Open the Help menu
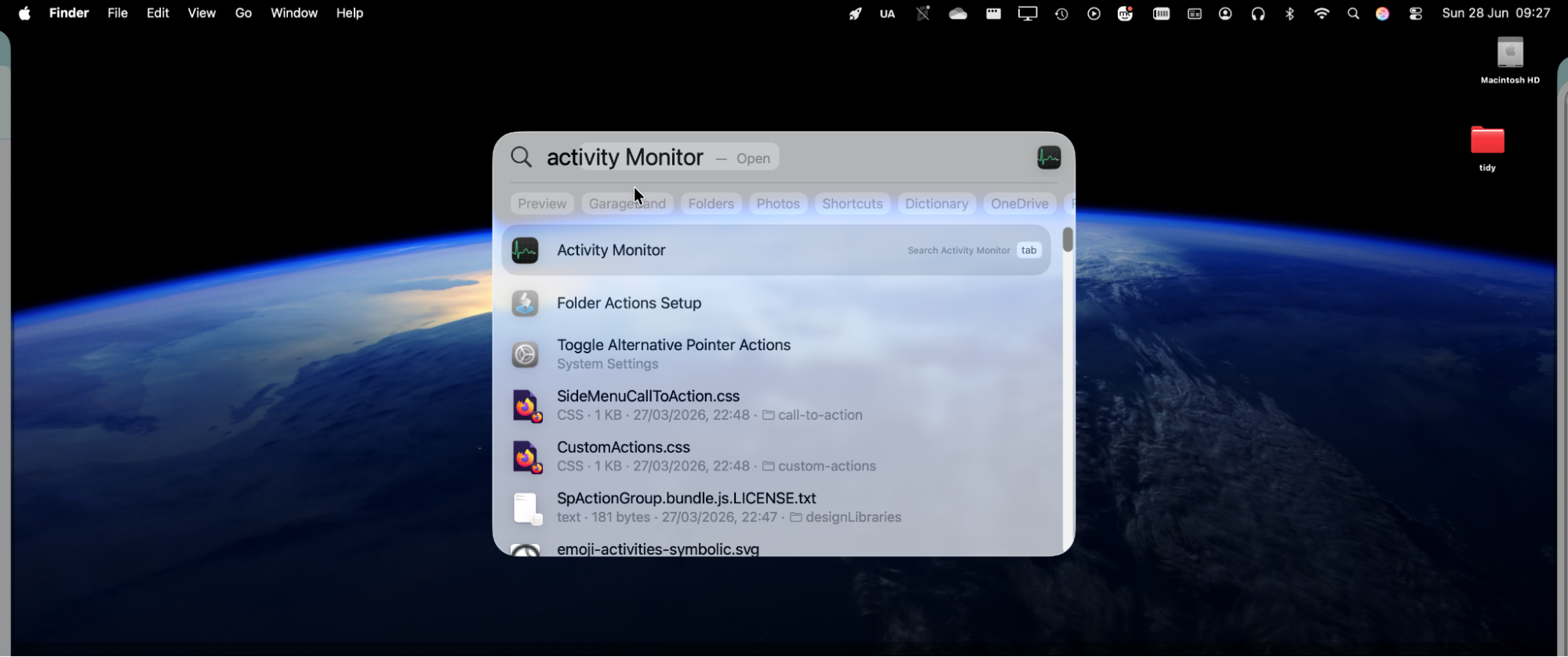Image resolution: width=1568 pixels, height=657 pixels. 350,13
